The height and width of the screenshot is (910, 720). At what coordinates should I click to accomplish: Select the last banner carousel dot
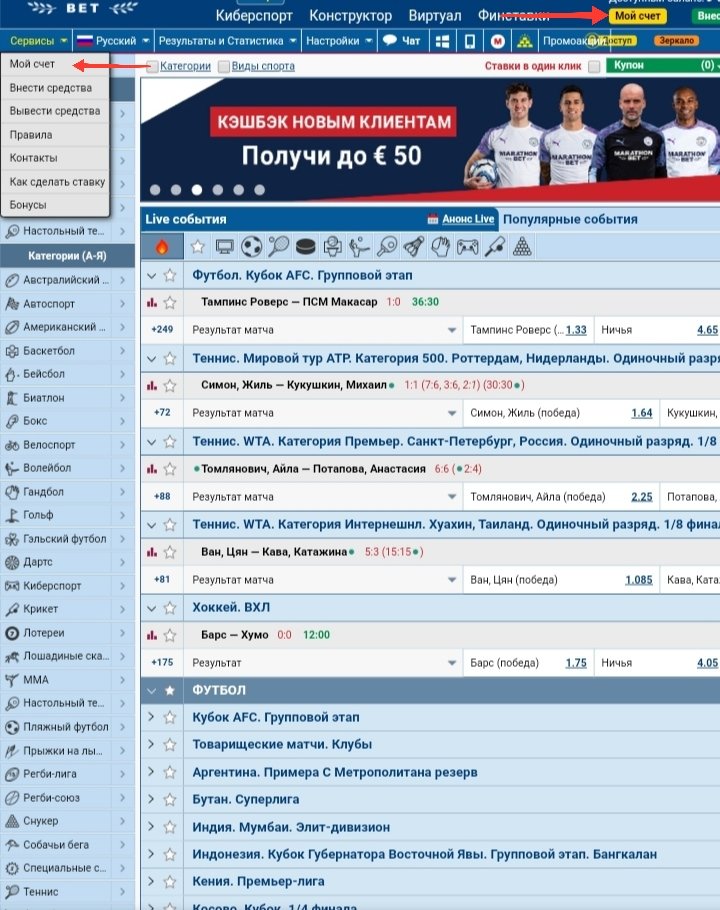pos(259,190)
